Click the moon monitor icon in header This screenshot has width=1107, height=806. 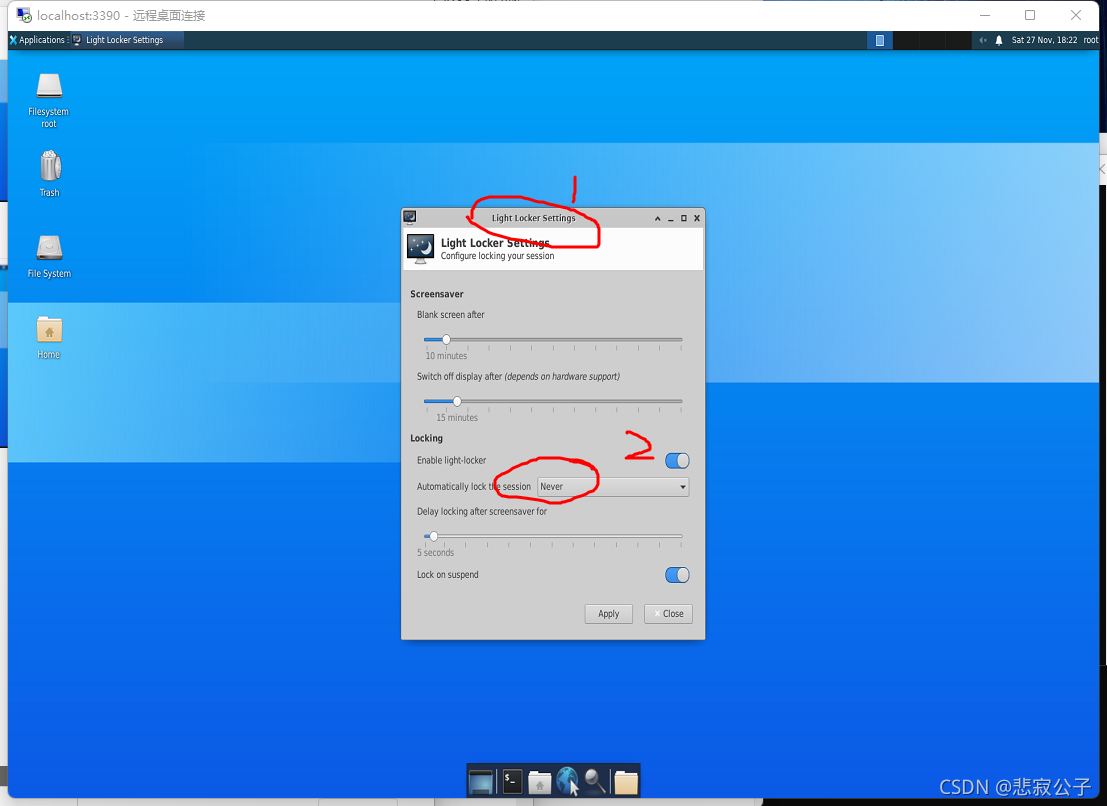421,248
